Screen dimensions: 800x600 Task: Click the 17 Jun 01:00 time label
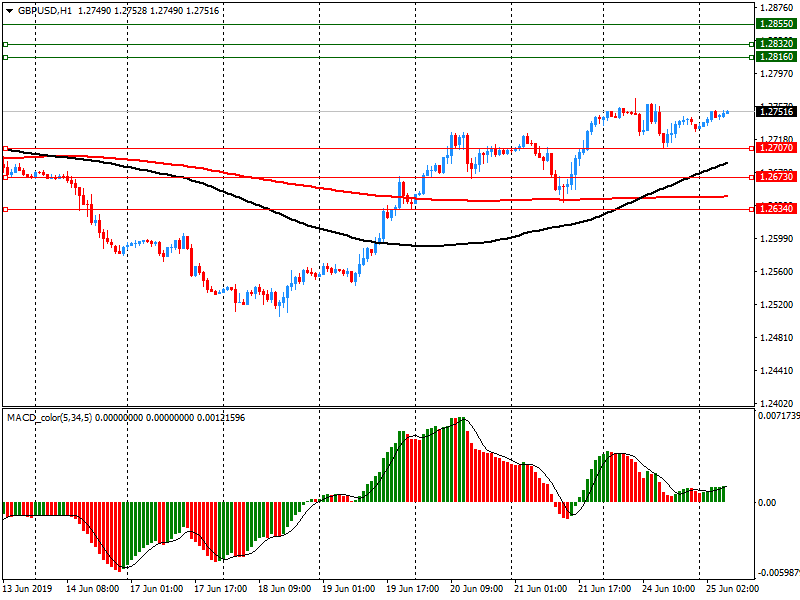(x=157, y=589)
